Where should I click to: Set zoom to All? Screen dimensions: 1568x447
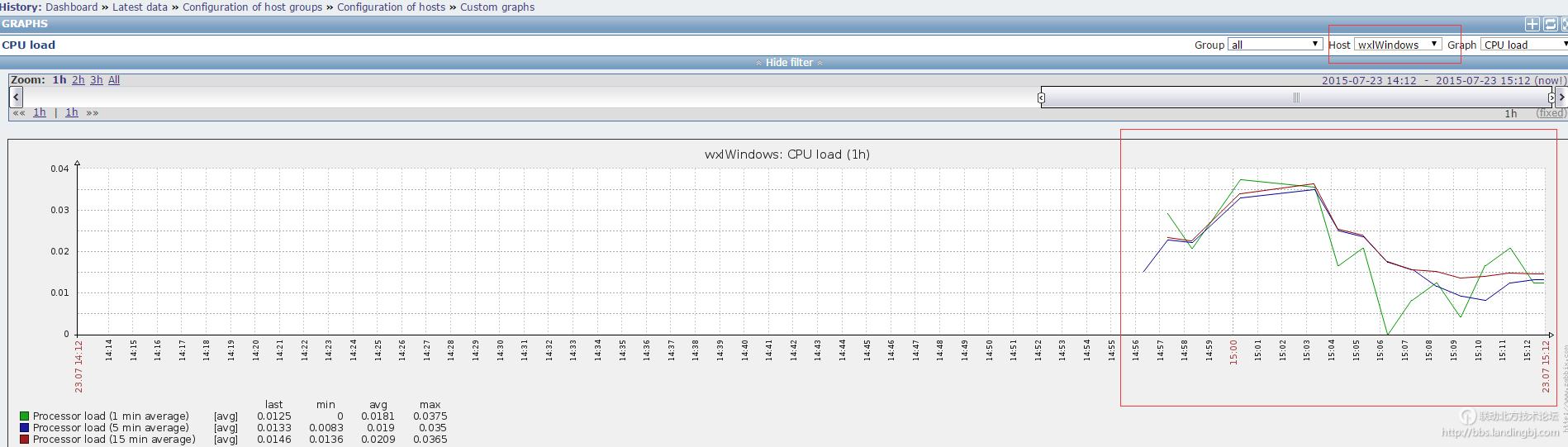(114, 80)
